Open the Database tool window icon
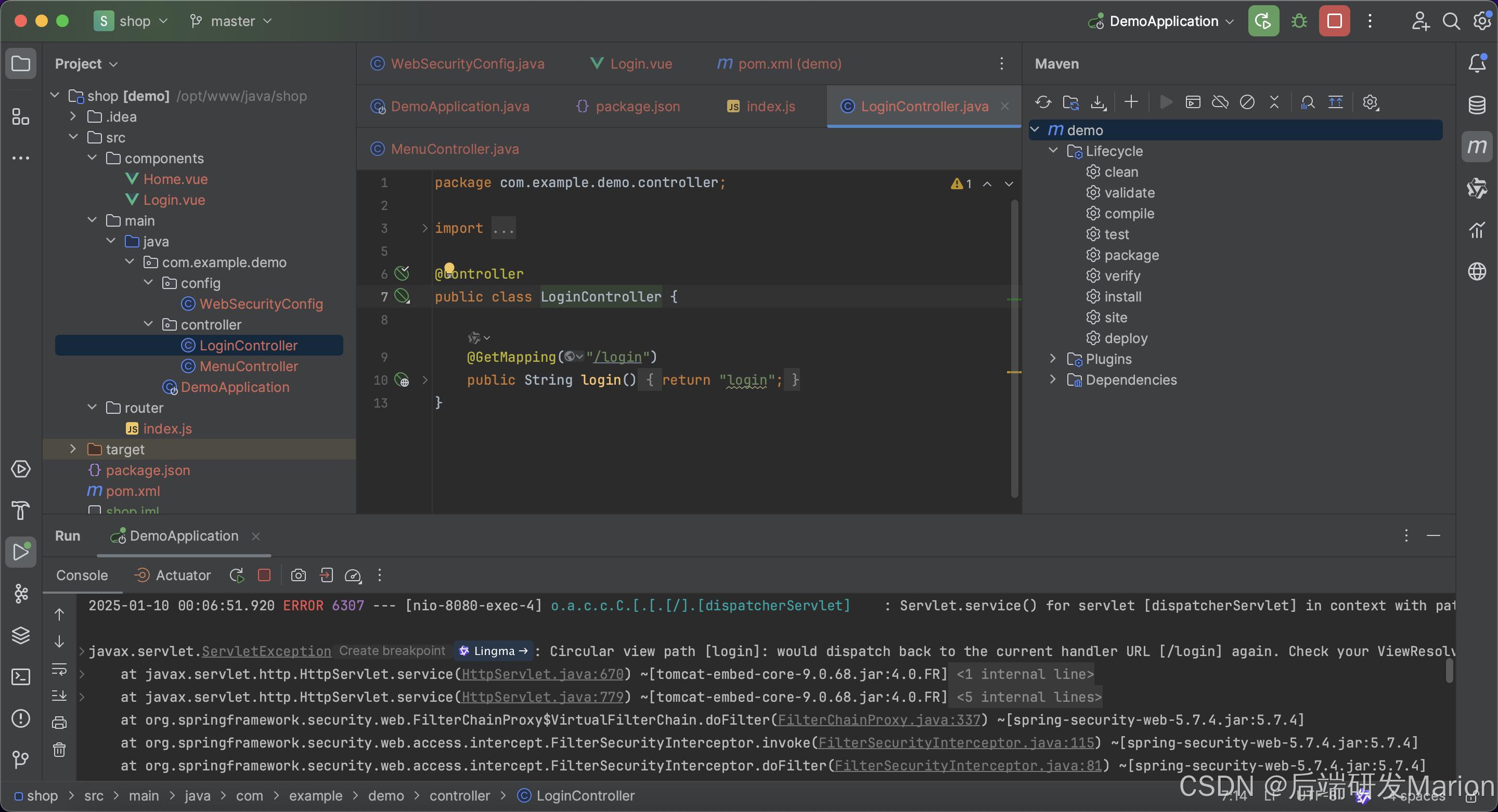The width and height of the screenshot is (1498, 812). 1477,105
